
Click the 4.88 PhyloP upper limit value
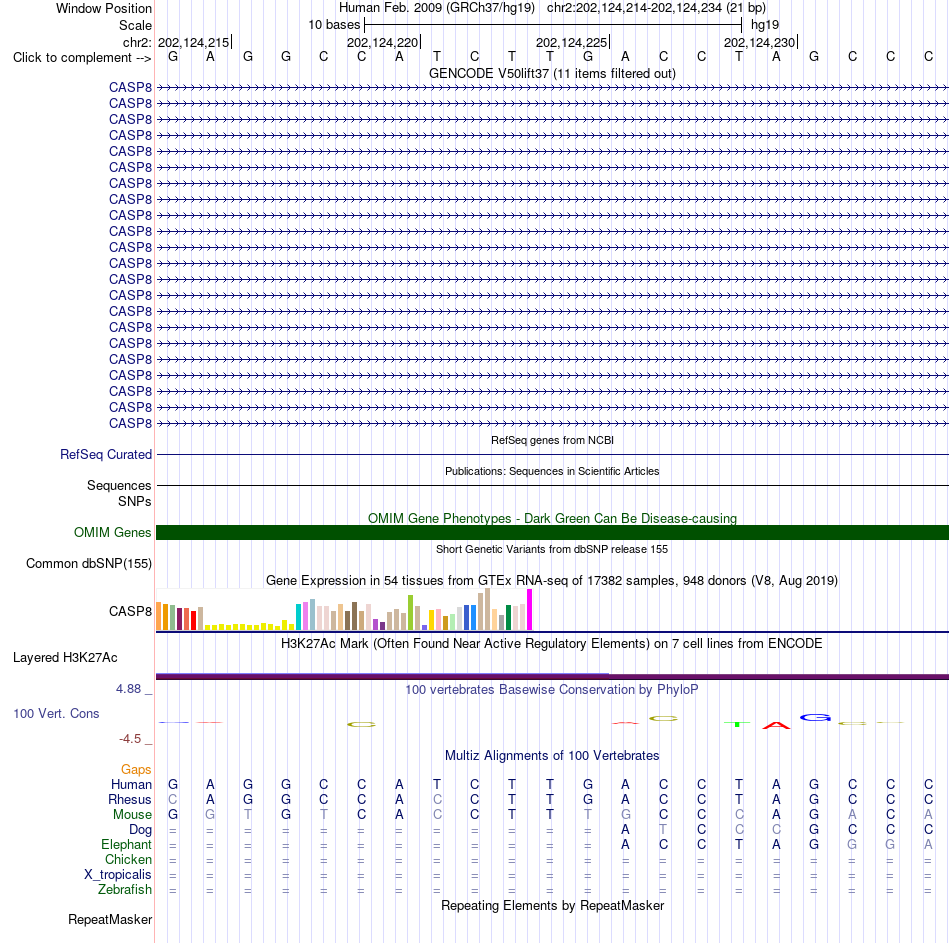click(x=128, y=689)
